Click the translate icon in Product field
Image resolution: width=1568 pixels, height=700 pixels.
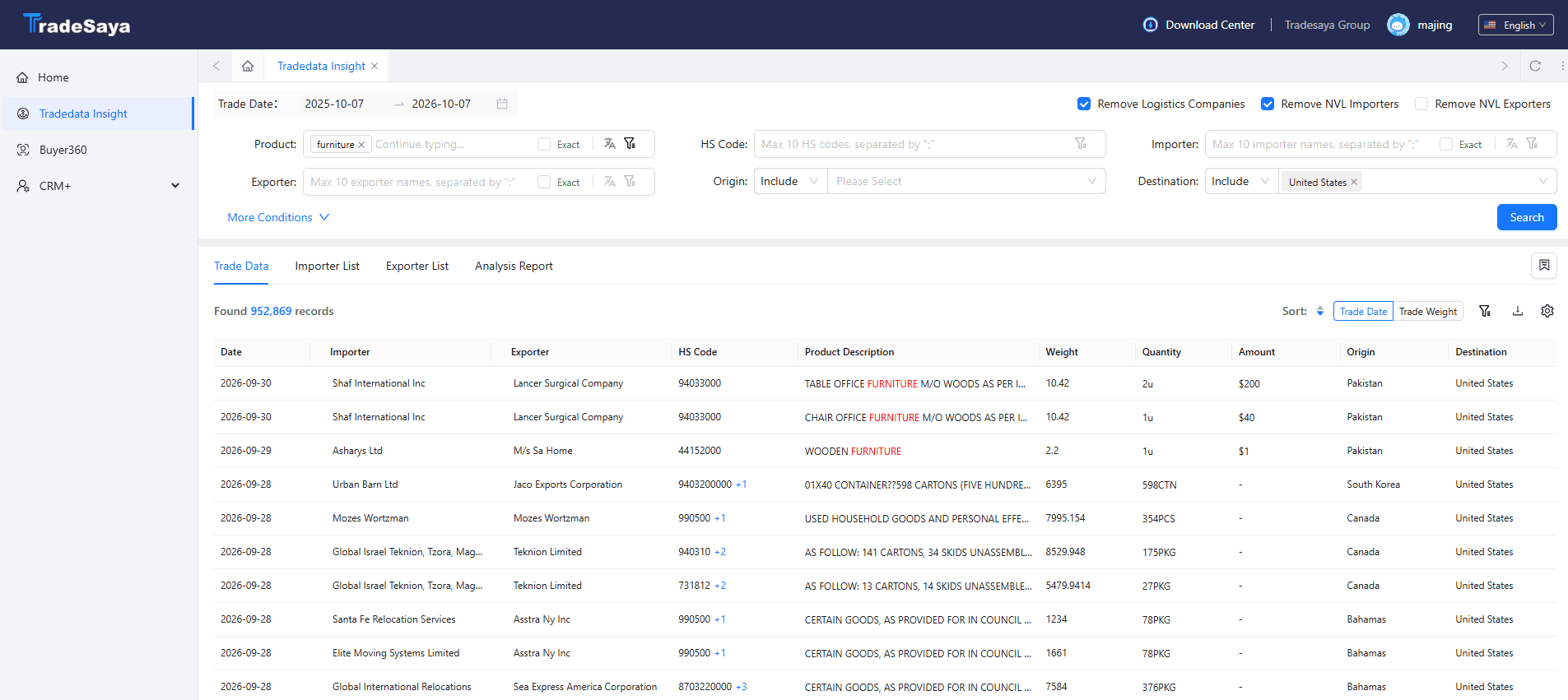click(x=610, y=144)
